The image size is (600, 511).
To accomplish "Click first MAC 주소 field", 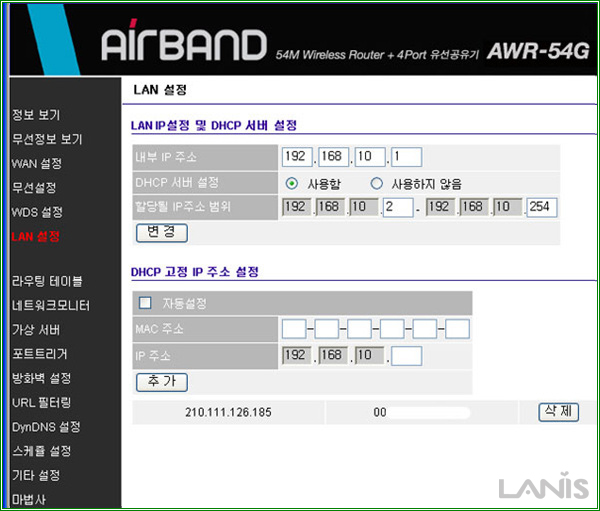I will [294, 329].
